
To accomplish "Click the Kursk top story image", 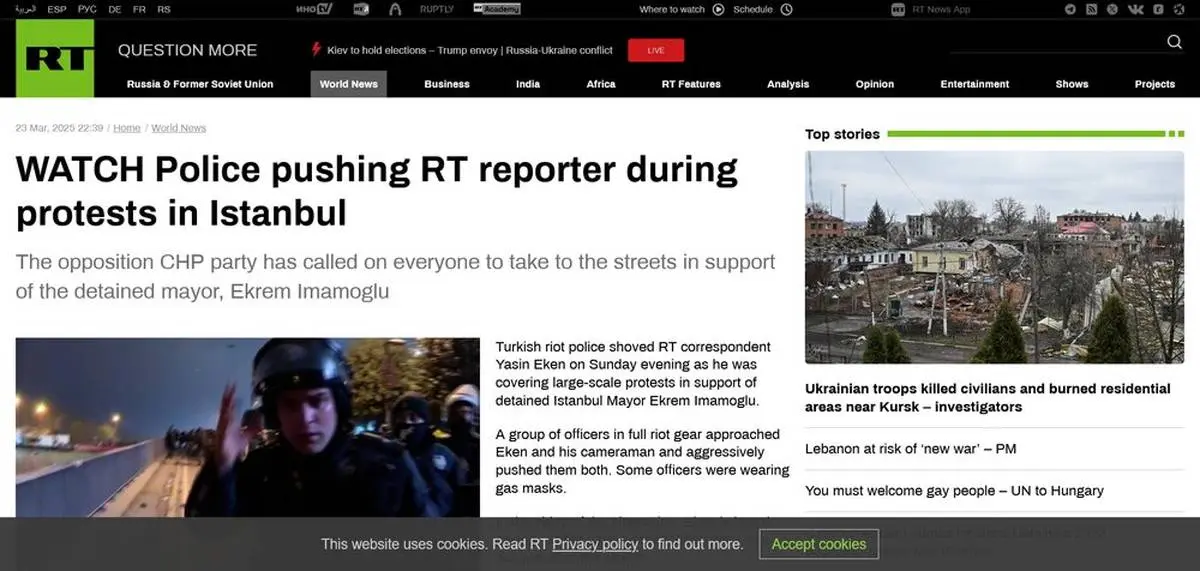I will point(994,257).
